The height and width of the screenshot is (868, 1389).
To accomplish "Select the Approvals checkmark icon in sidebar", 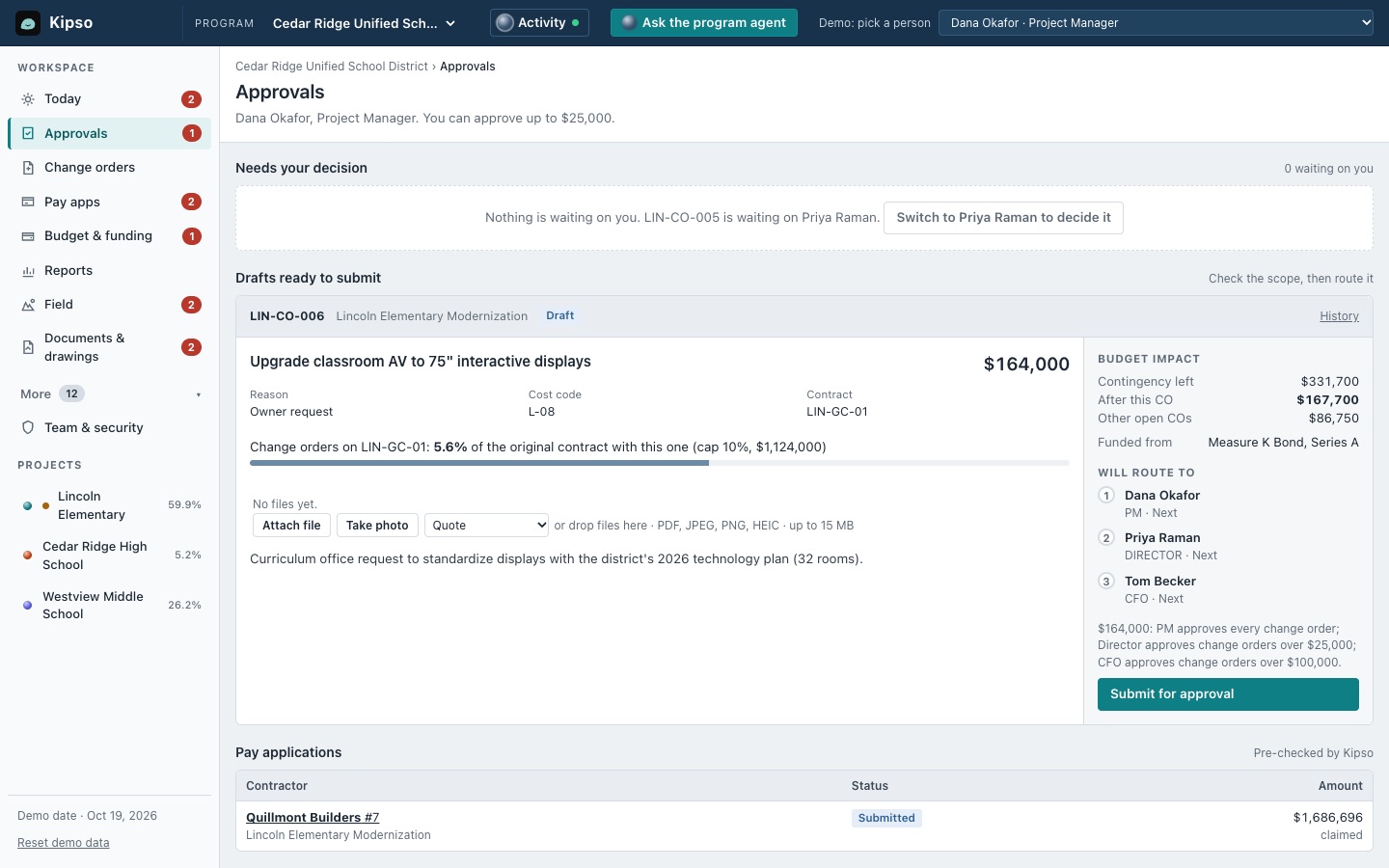I will coord(28,133).
